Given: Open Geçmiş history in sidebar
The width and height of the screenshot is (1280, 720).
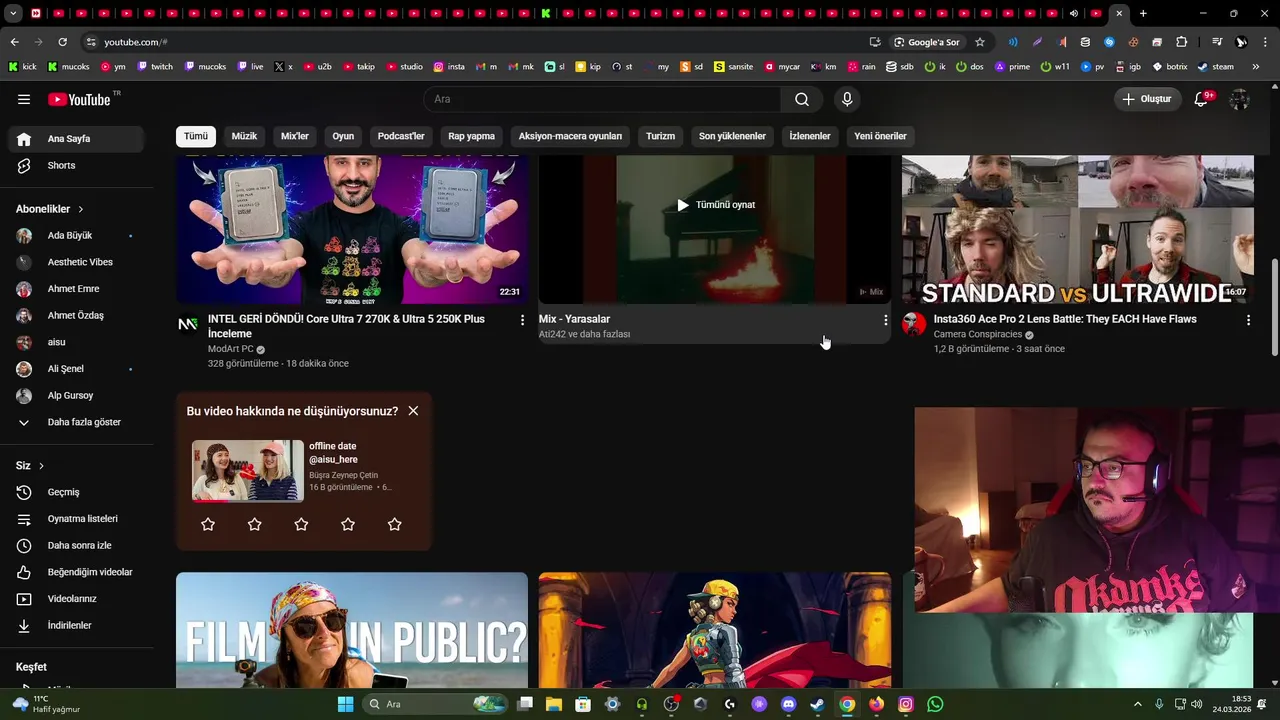Looking at the screenshot, I should tap(78, 492).
